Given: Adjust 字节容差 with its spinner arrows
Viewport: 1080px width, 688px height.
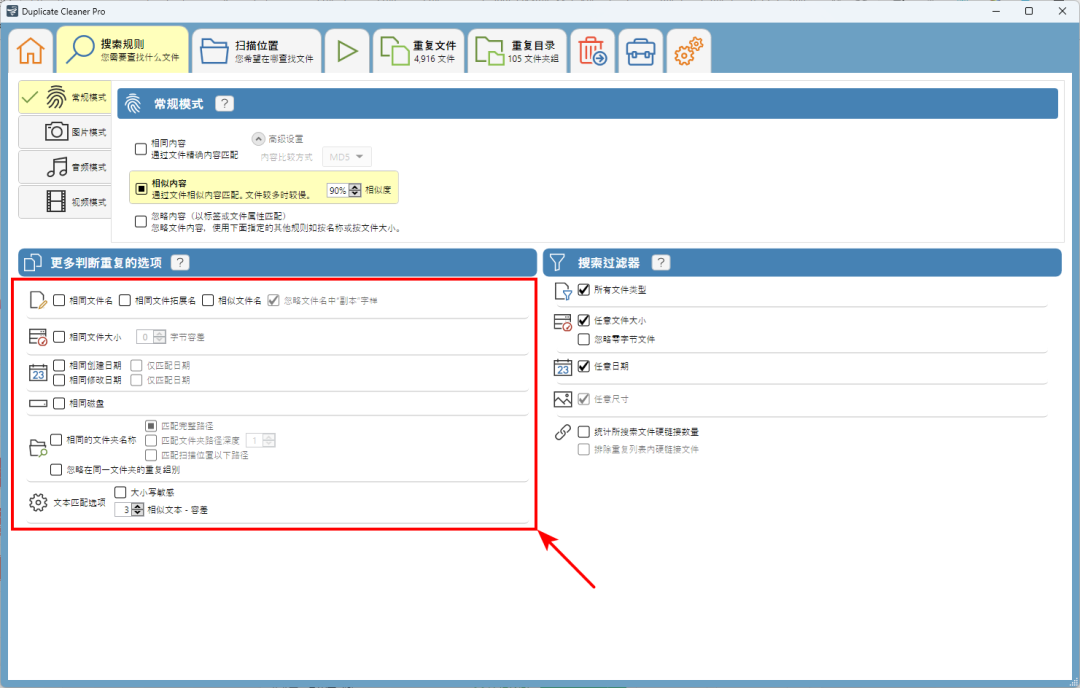Looking at the screenshot, I should pyautogui.click(x=160, y=337).
